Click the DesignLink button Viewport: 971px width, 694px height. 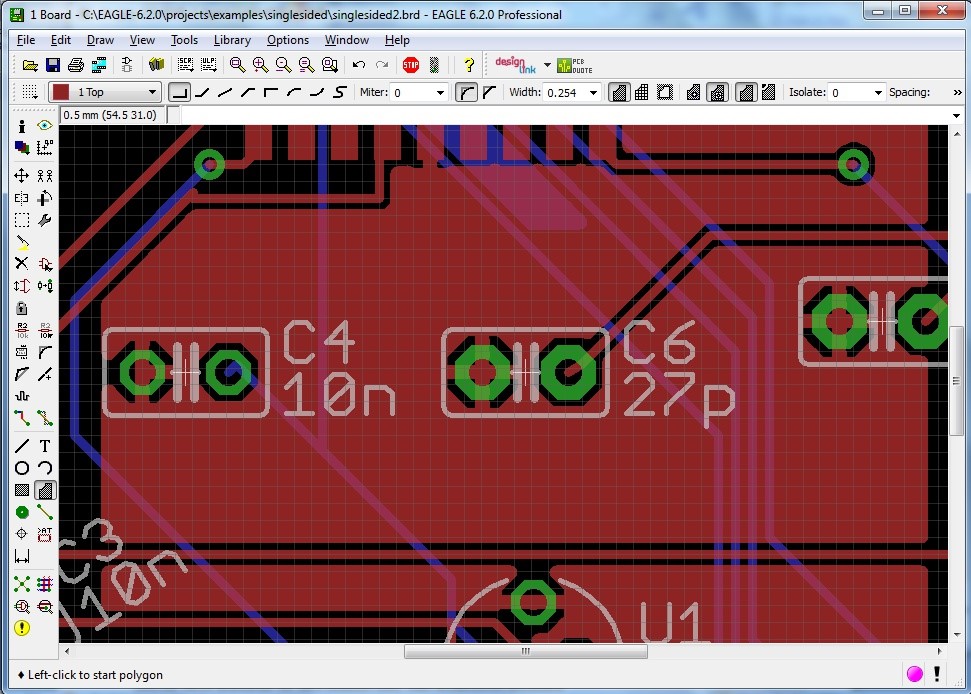516,65
